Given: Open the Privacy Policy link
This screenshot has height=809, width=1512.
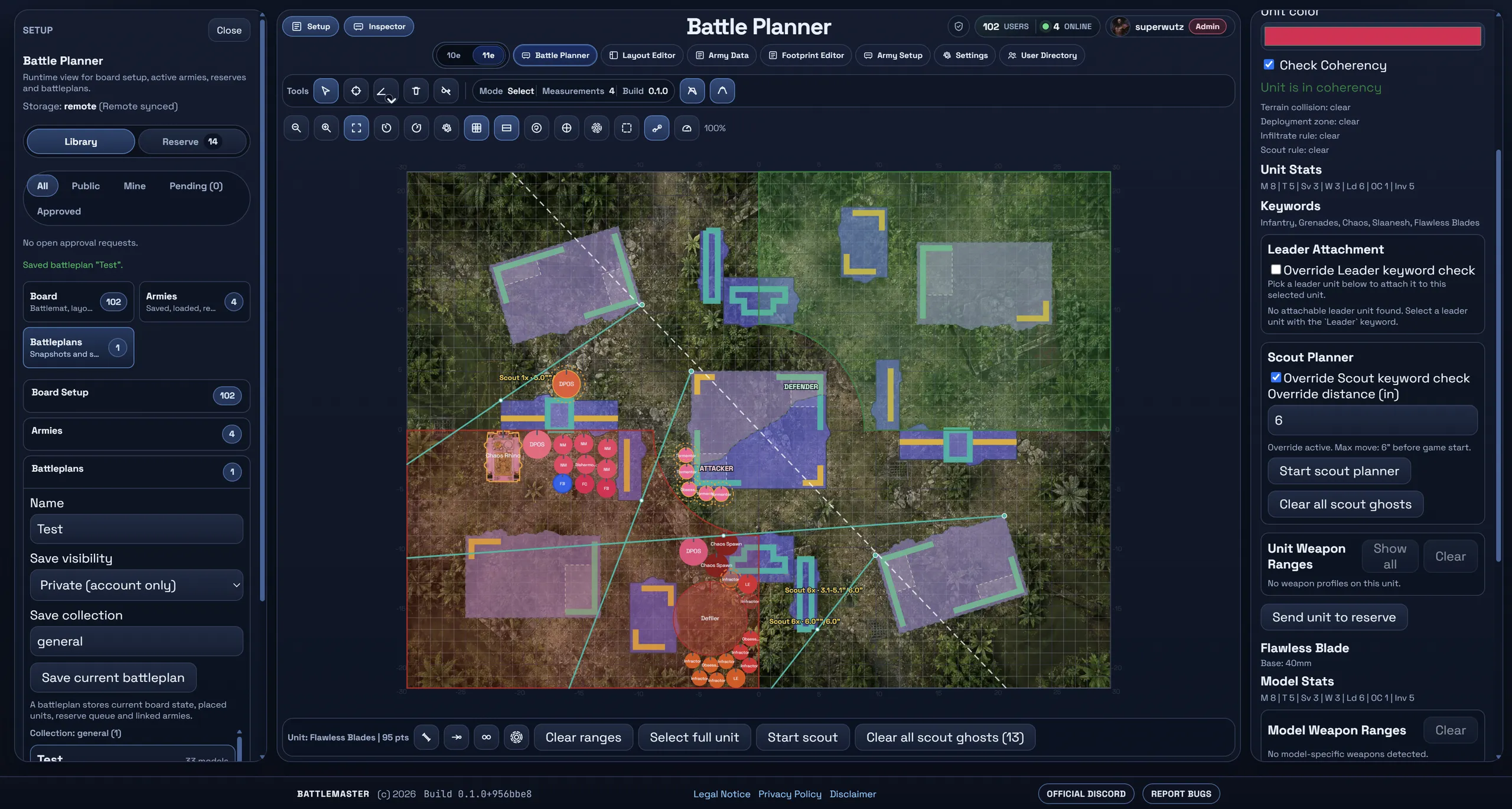Looking at the screenshot, I should [790, 794].
